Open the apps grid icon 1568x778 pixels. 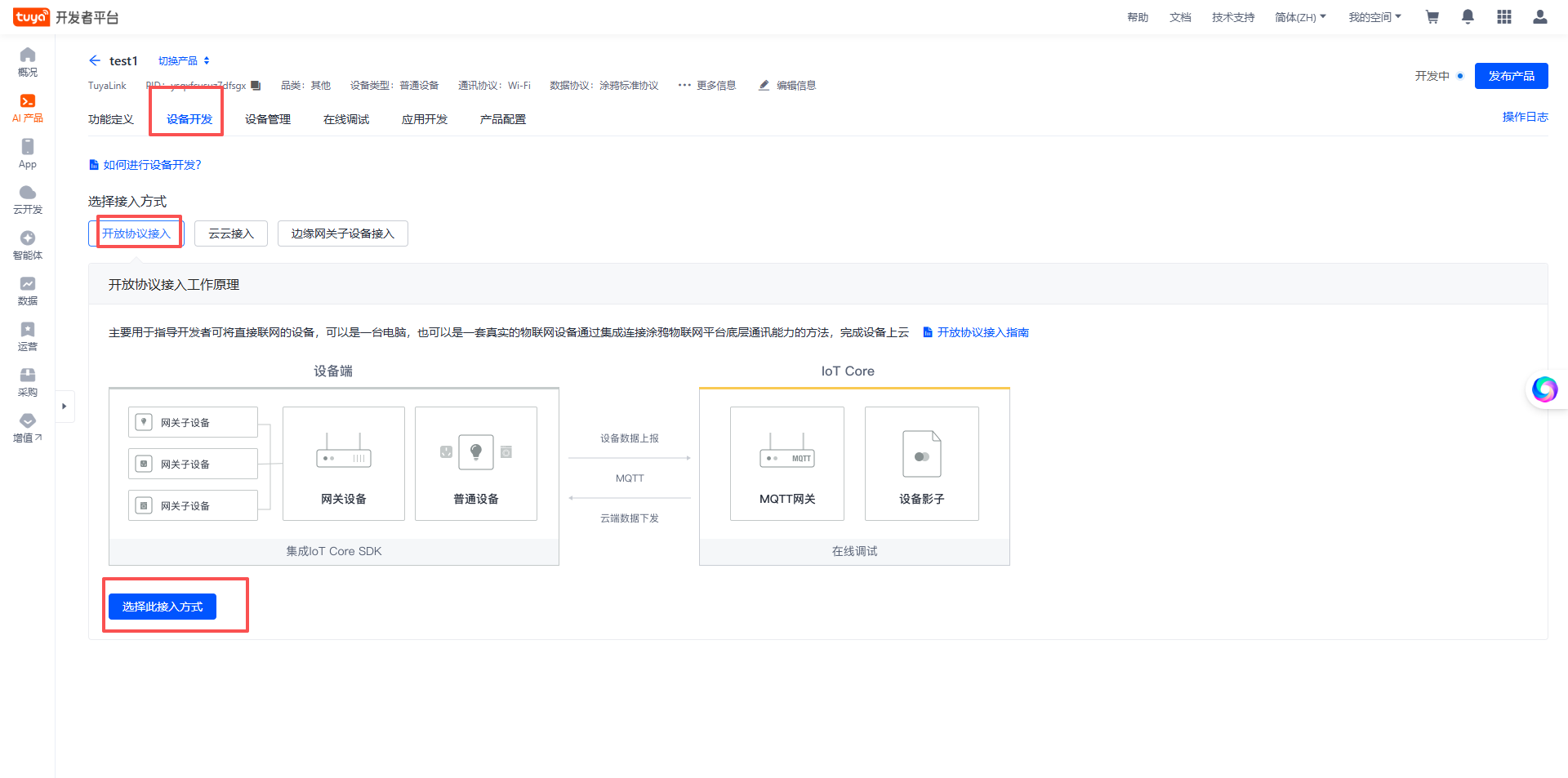(1503, 17)
